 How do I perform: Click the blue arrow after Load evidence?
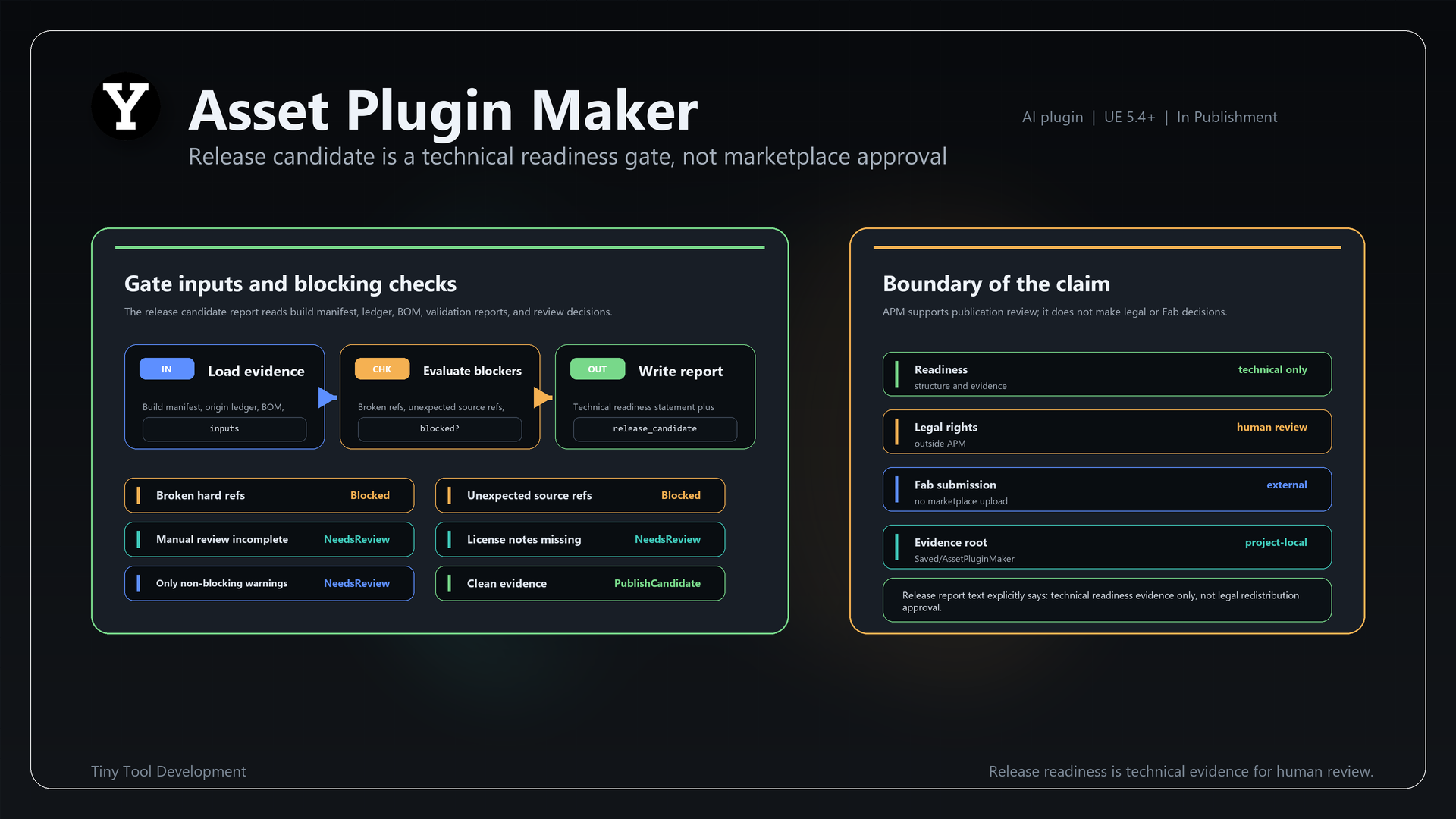[x=328, y=397]
